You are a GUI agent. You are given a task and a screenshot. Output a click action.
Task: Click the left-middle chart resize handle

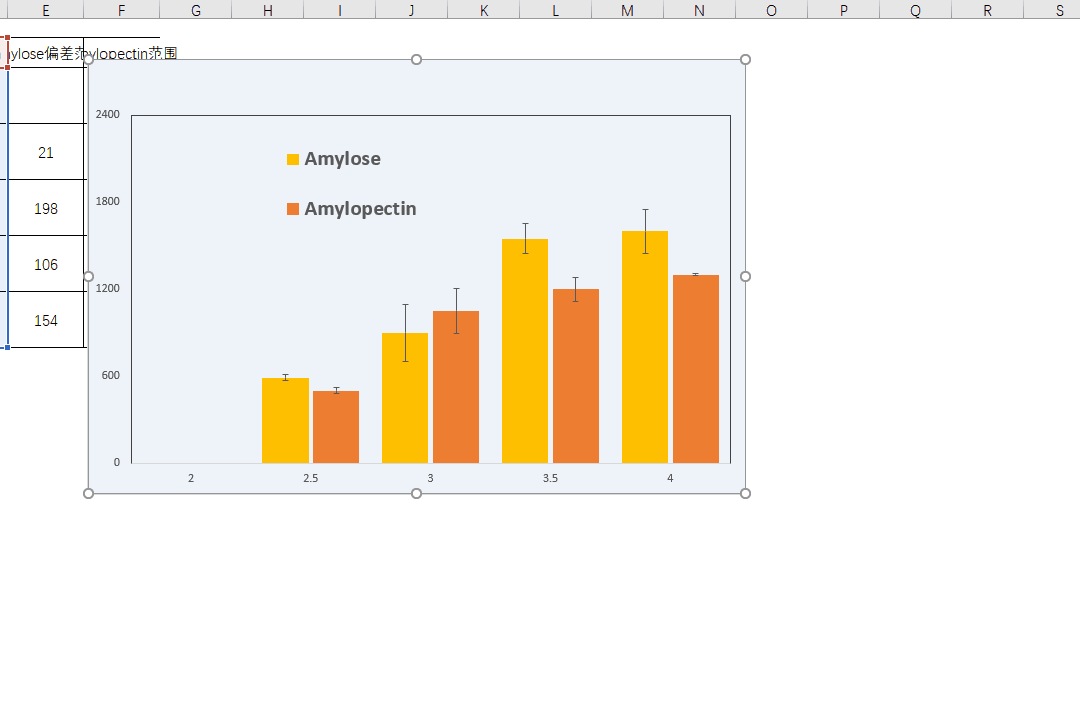(88, 276)
